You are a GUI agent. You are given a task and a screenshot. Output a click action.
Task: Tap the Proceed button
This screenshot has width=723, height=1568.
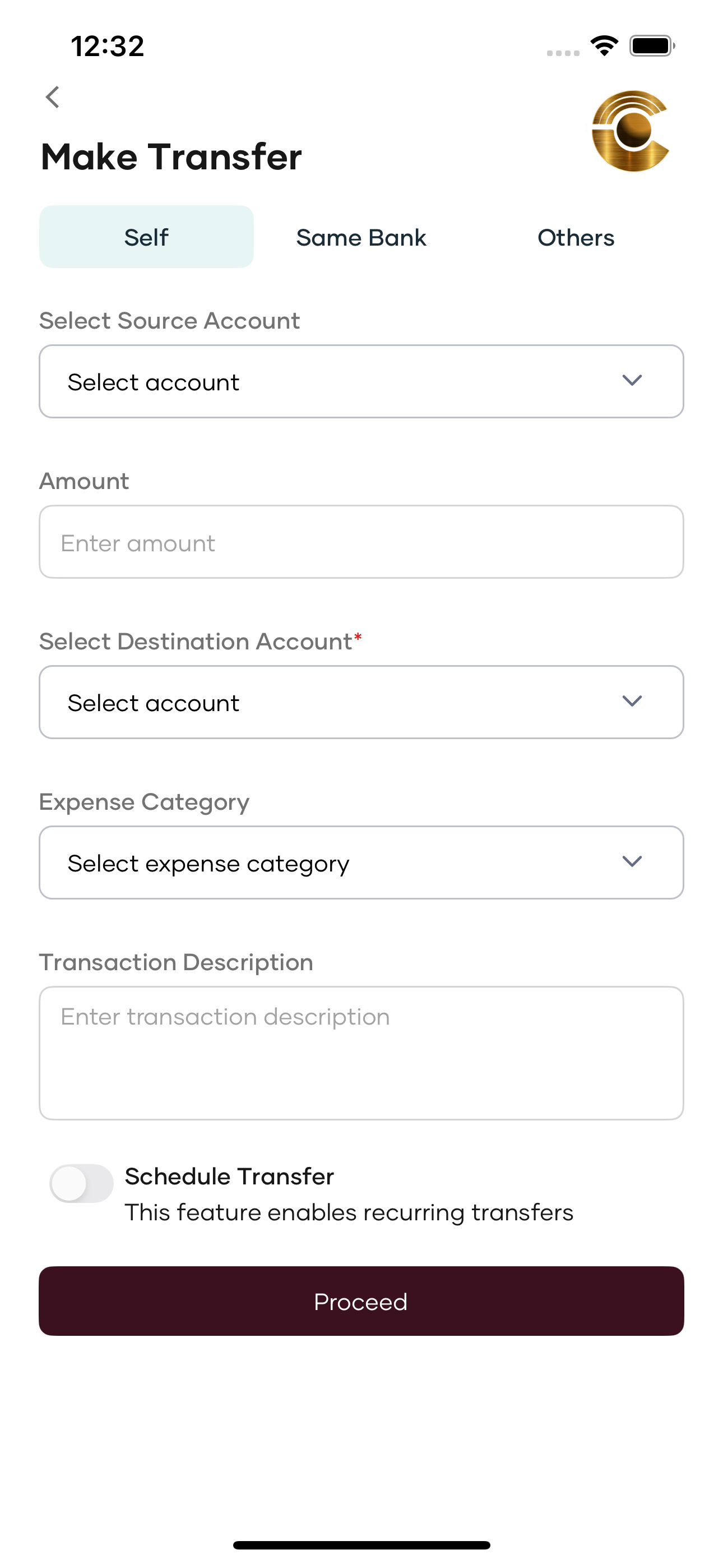tap(361, 1302)
